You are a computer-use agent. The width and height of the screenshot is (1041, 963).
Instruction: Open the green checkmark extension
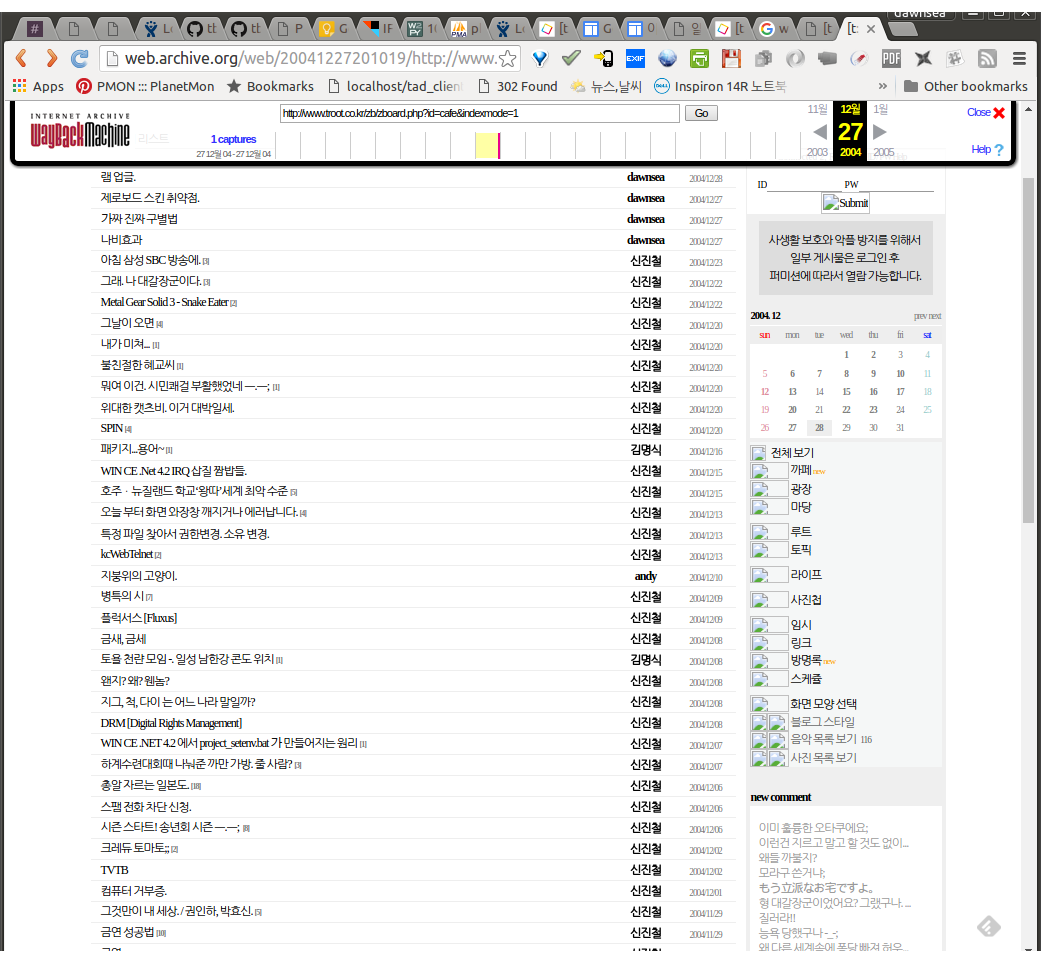[571, 58]
